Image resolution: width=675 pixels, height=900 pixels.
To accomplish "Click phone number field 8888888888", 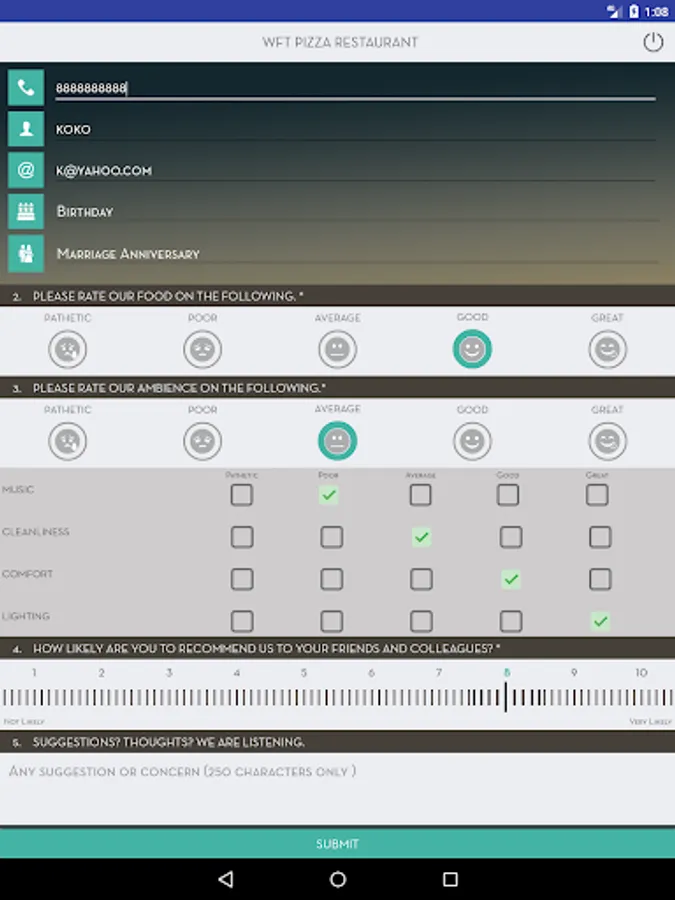I will click(355, 88).
